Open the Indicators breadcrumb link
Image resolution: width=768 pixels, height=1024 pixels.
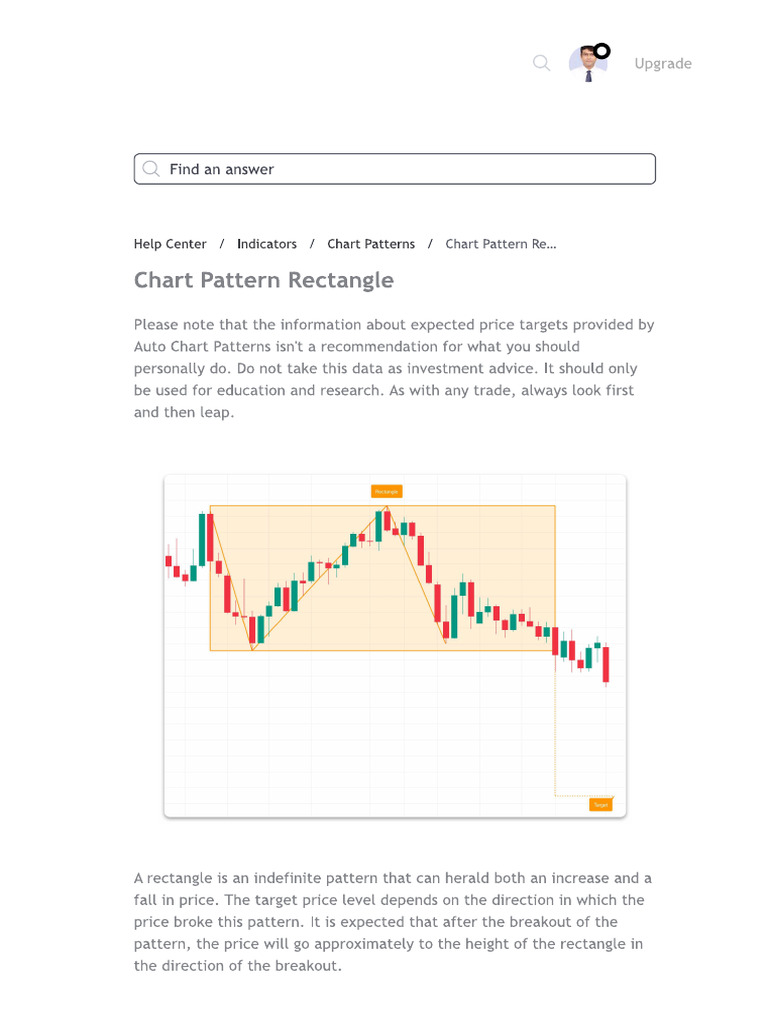pos(267,244)
